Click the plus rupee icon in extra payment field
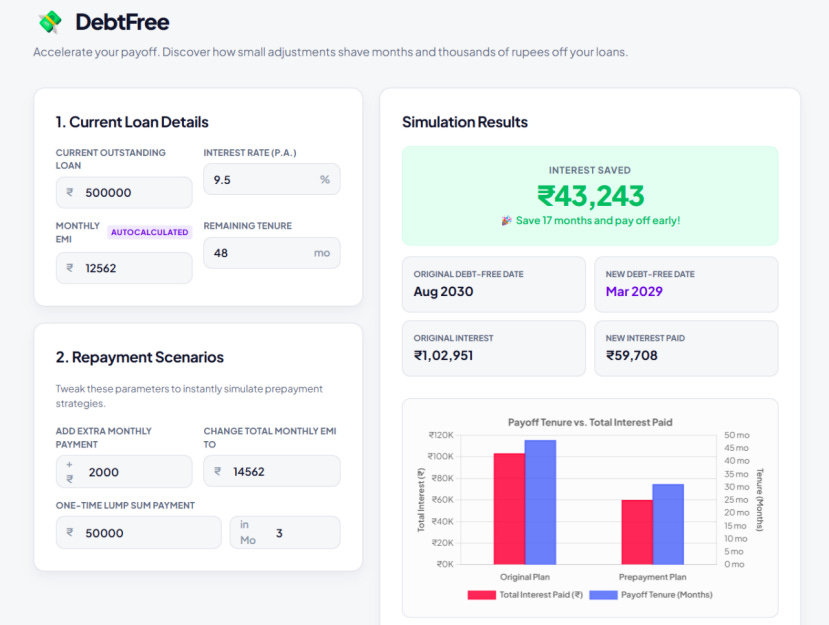Viewport: 829px width, 625px height. point(69,472)
